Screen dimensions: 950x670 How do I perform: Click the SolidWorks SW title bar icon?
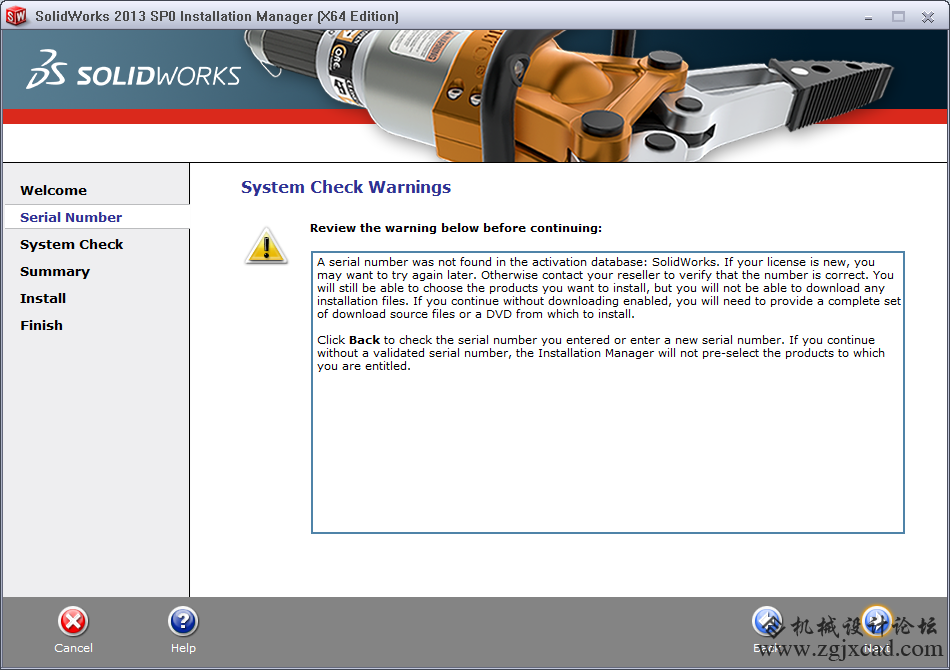(x=16, y=16)
